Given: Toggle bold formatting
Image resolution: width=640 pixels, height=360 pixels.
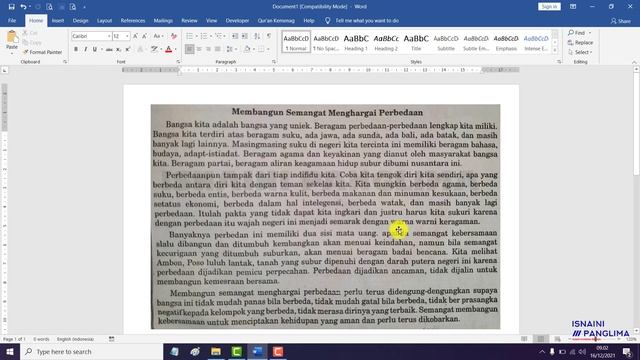Looking at the screenshot, I should tap(76, 49).
